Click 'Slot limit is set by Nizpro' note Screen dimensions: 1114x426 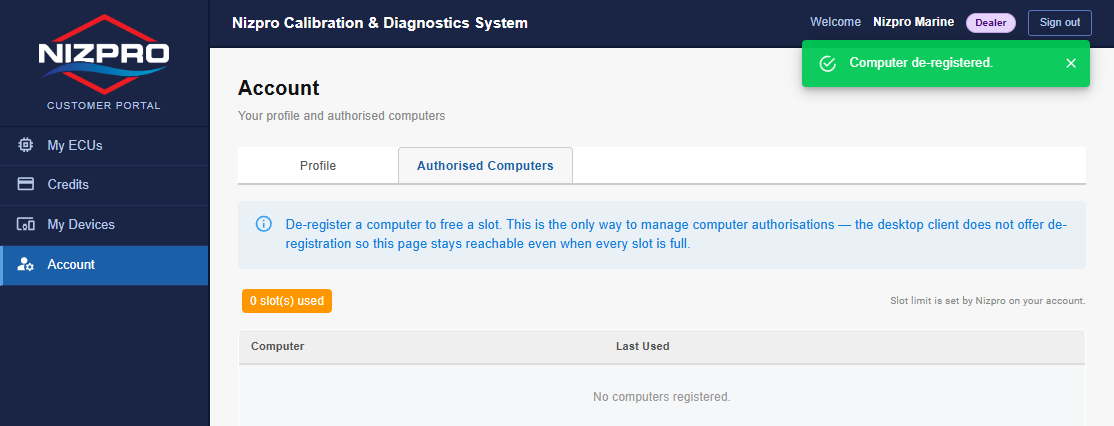(x=988, y=301)
